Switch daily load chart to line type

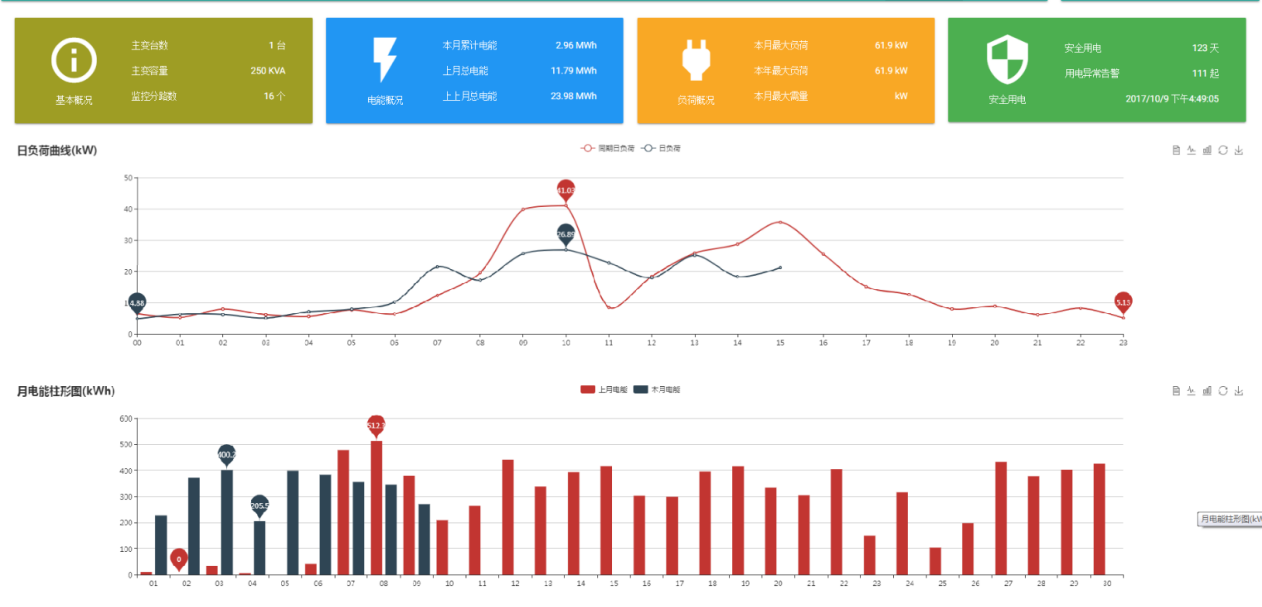click(1191, 150)
